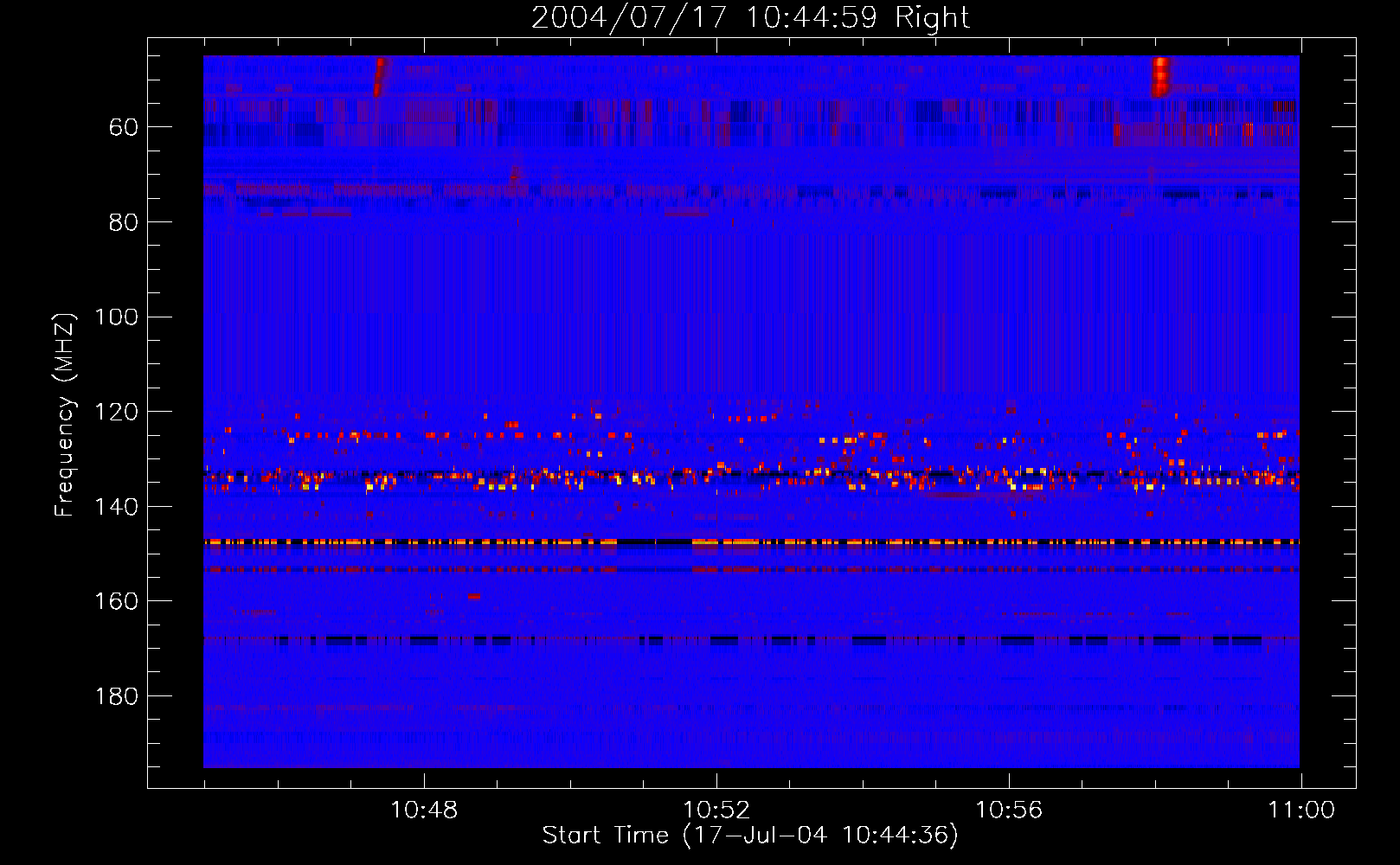This screenshot has width=1400, height=865.
Task: Click the 180 frequency tick label
Action: point(116,696)
